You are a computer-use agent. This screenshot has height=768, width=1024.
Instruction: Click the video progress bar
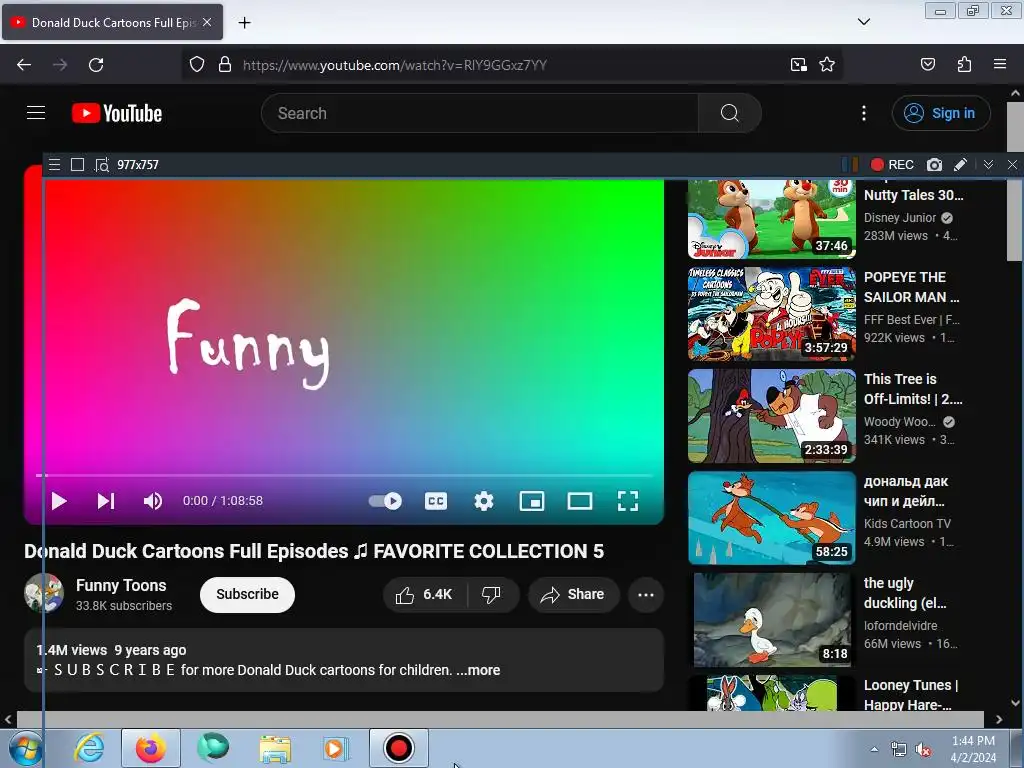[344, 475]
